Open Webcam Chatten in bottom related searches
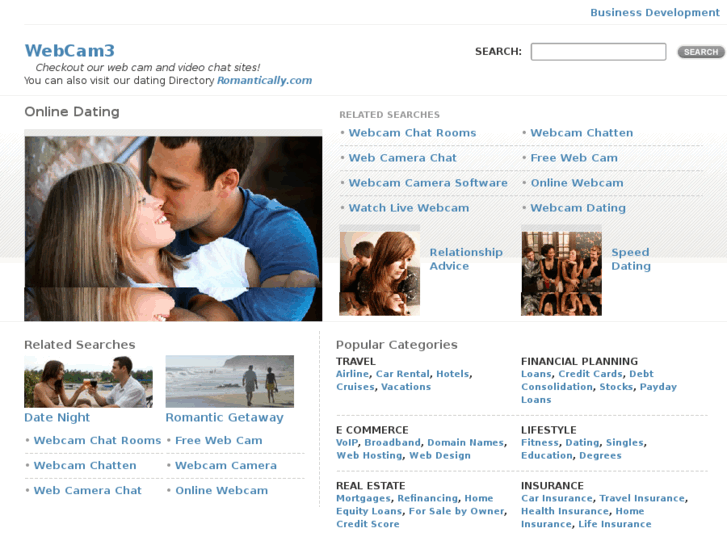The image size is (727, 545). pos(85,465)
